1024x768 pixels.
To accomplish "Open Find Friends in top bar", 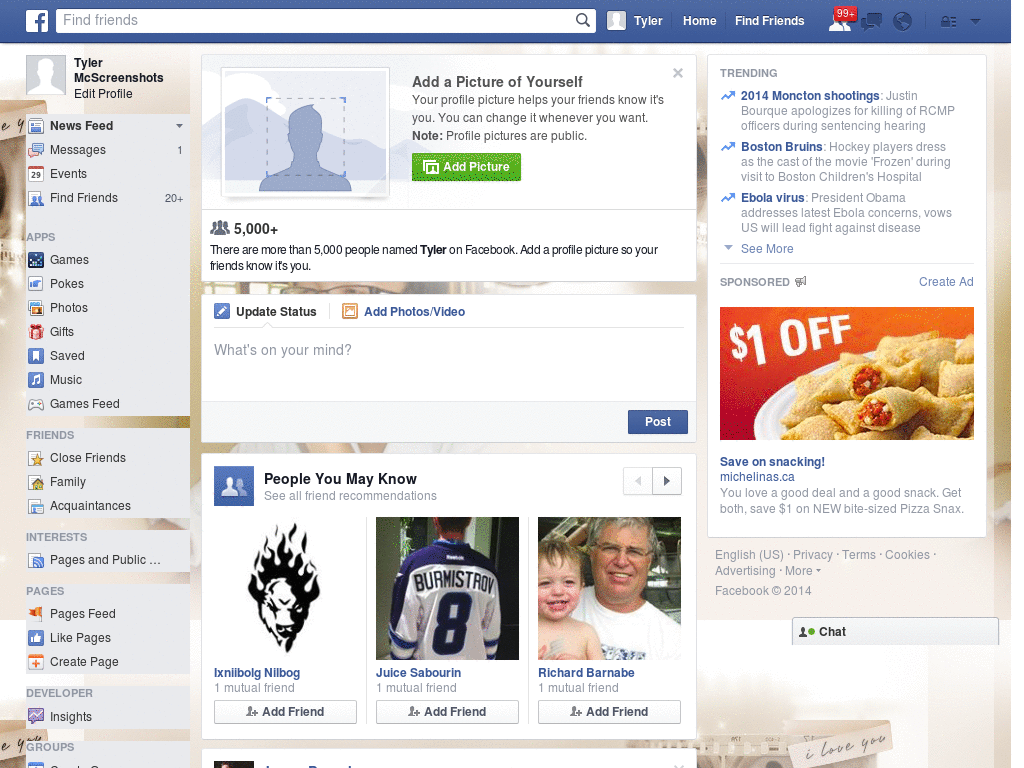I will (x=769, y=21).
